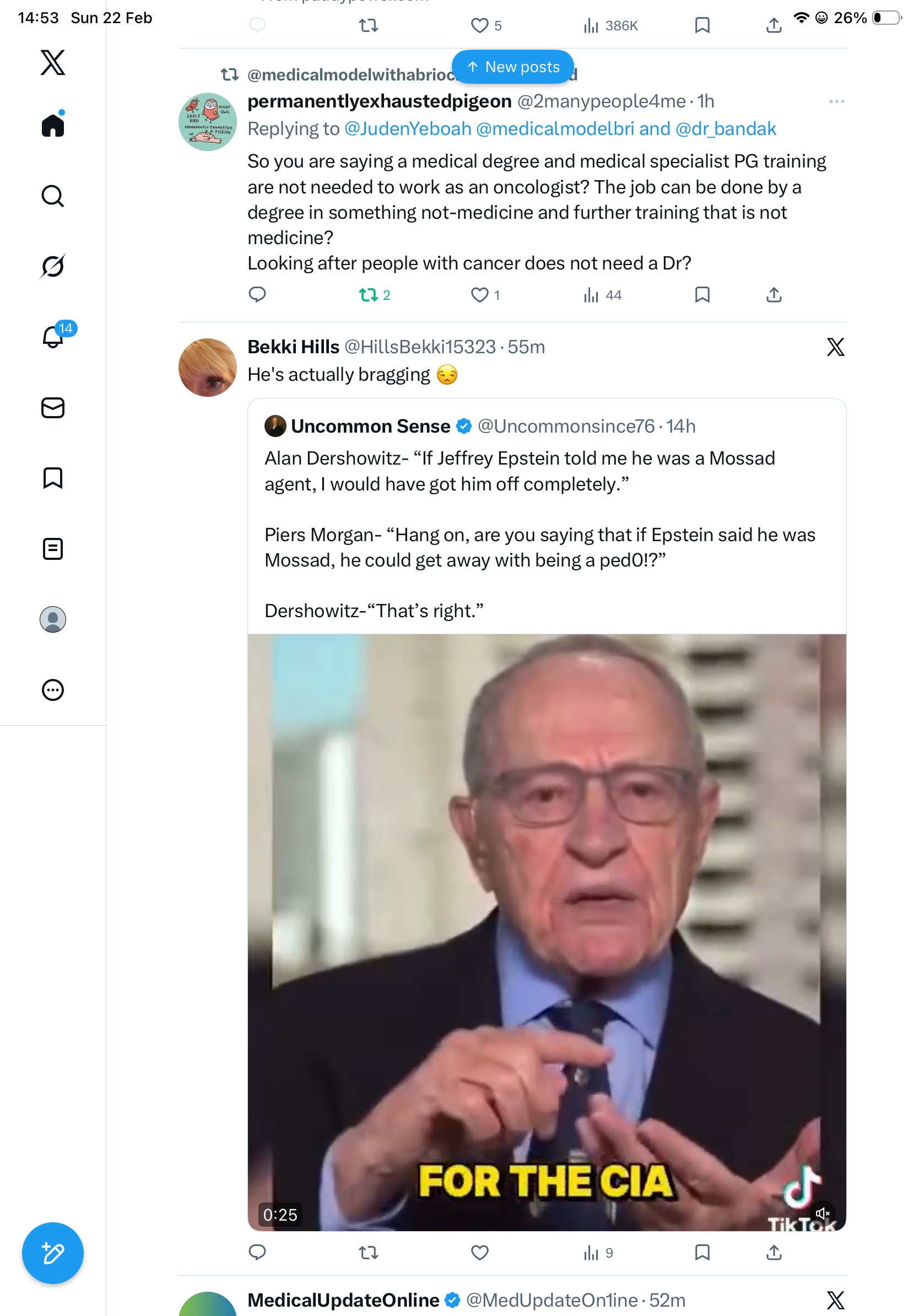Undo repost on permanentlyexhaustedpigeon reply
Screen dimensions: 919x1316
pos(369,295)
